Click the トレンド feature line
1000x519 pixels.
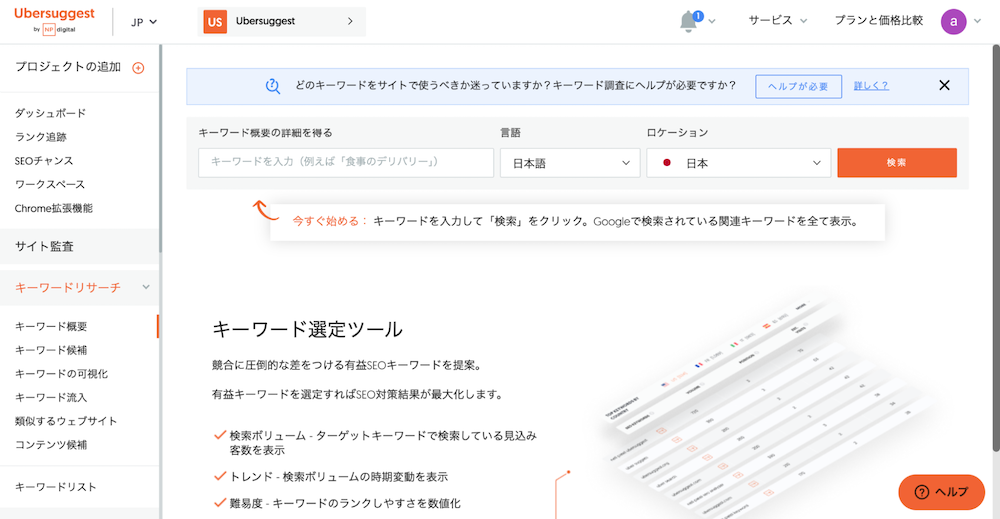click(338, 476)
